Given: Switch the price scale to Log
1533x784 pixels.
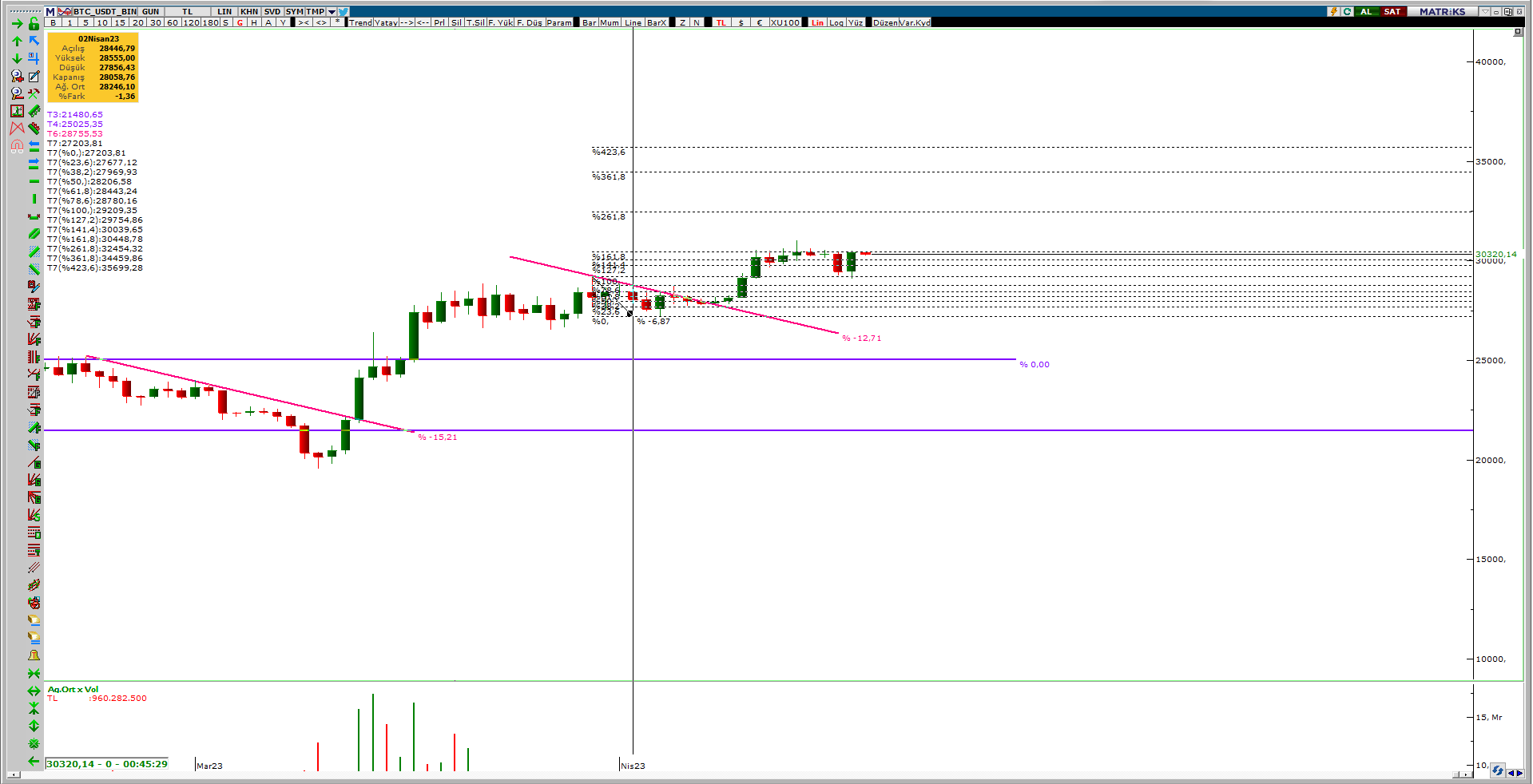Looking at the screenshot, I should (x=836, y=22).
